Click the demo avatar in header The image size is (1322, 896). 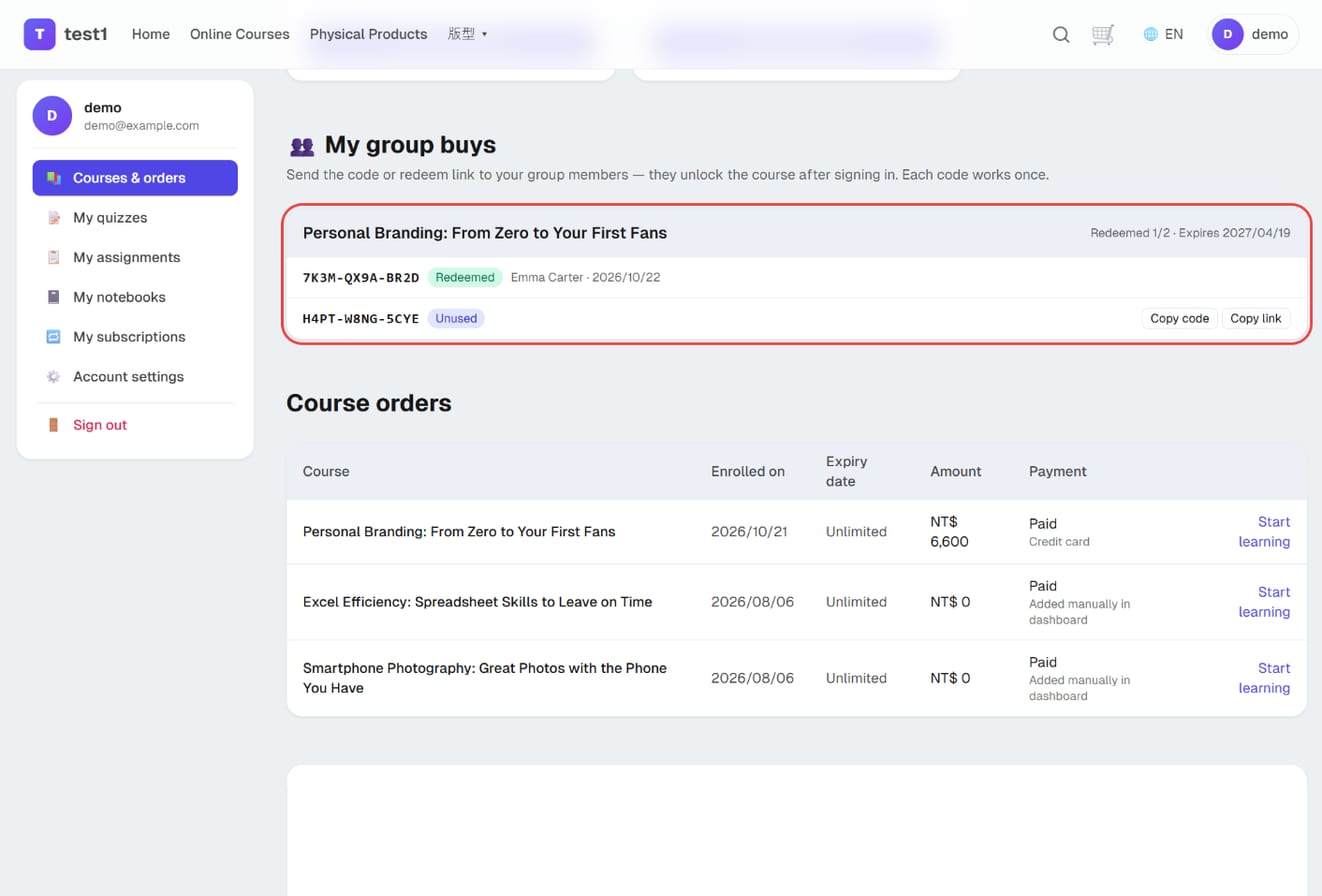click(x=1228, y=34)
